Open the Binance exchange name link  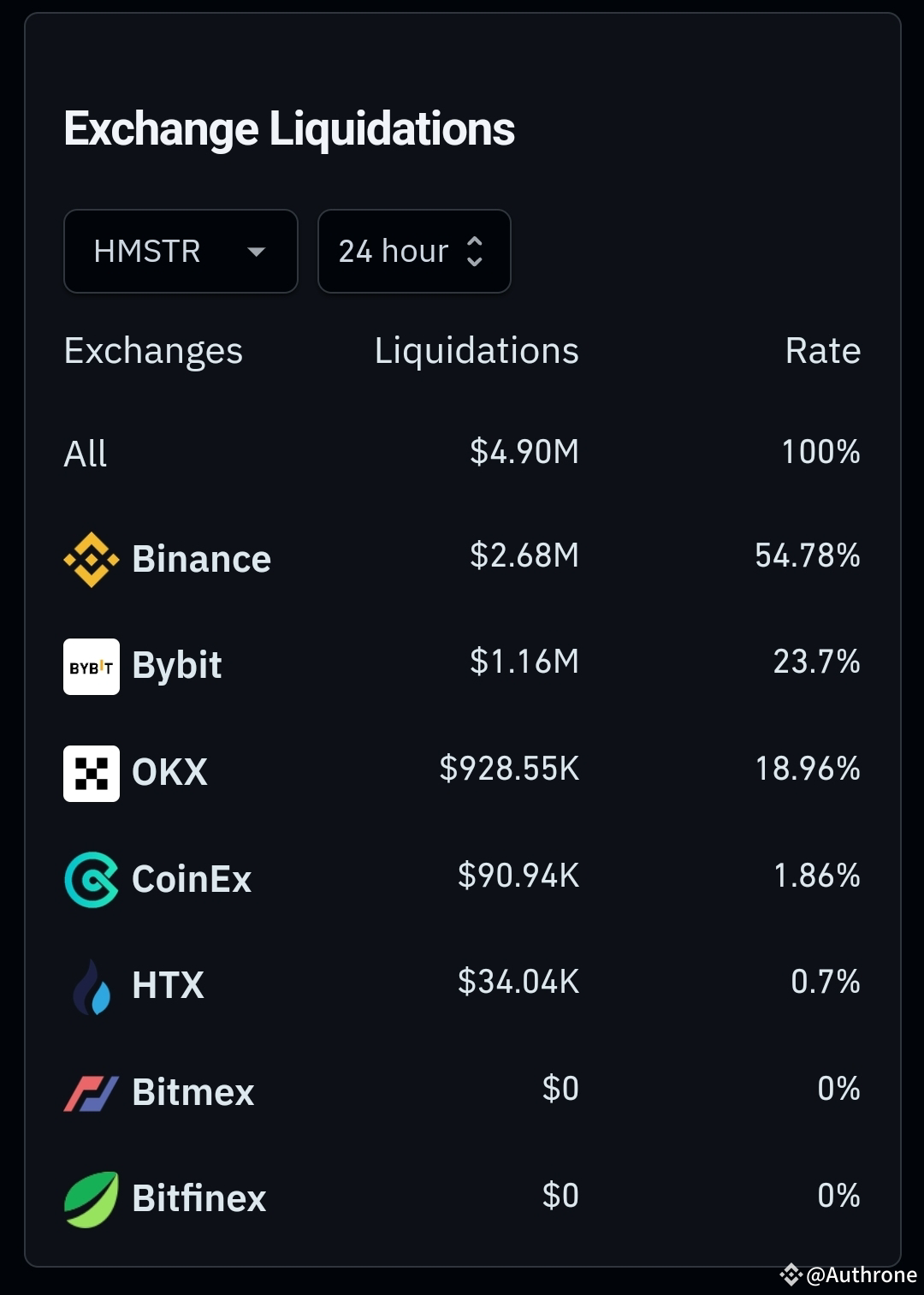201,559
